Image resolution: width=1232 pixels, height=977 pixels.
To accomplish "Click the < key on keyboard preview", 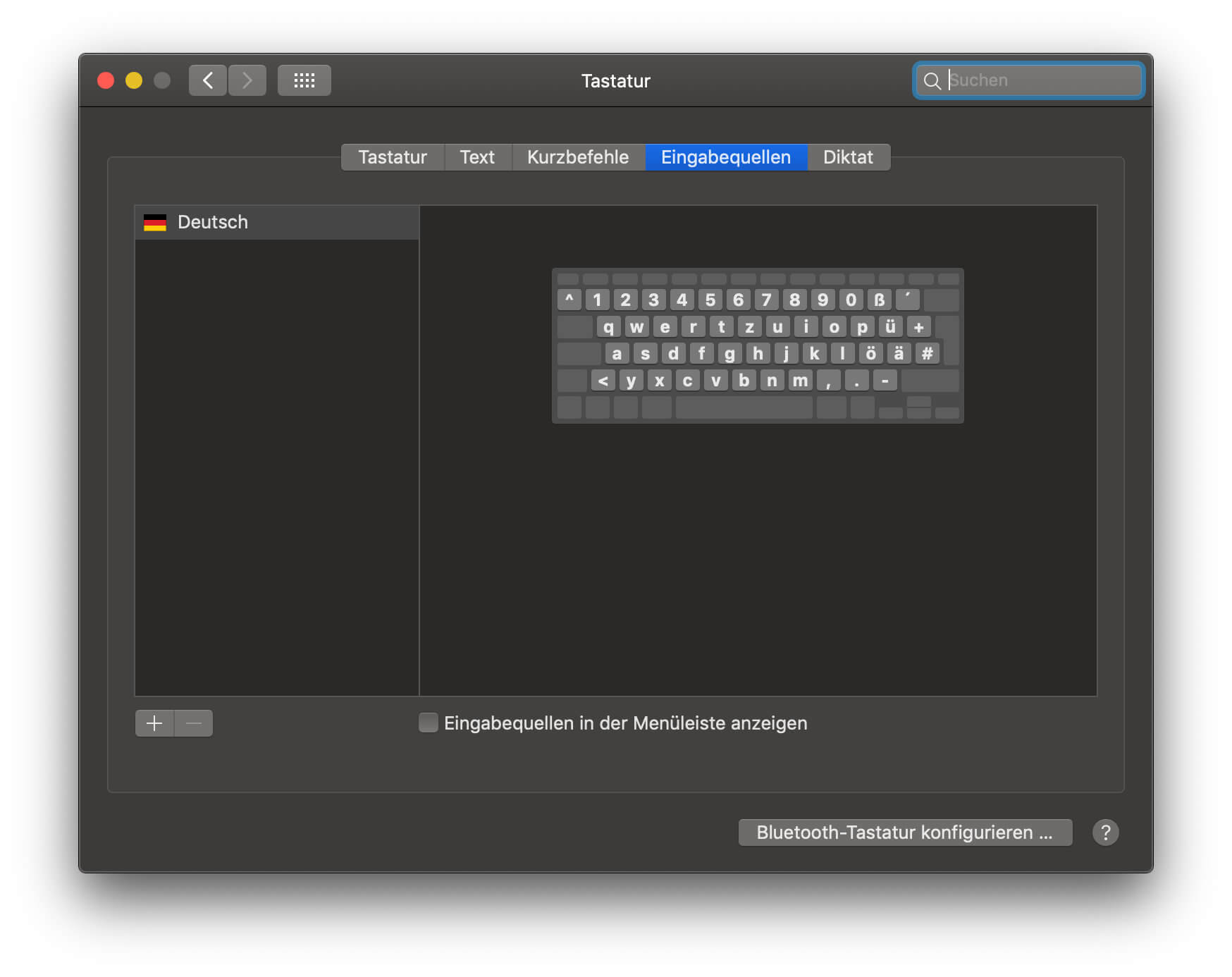I will click(603, 381).
